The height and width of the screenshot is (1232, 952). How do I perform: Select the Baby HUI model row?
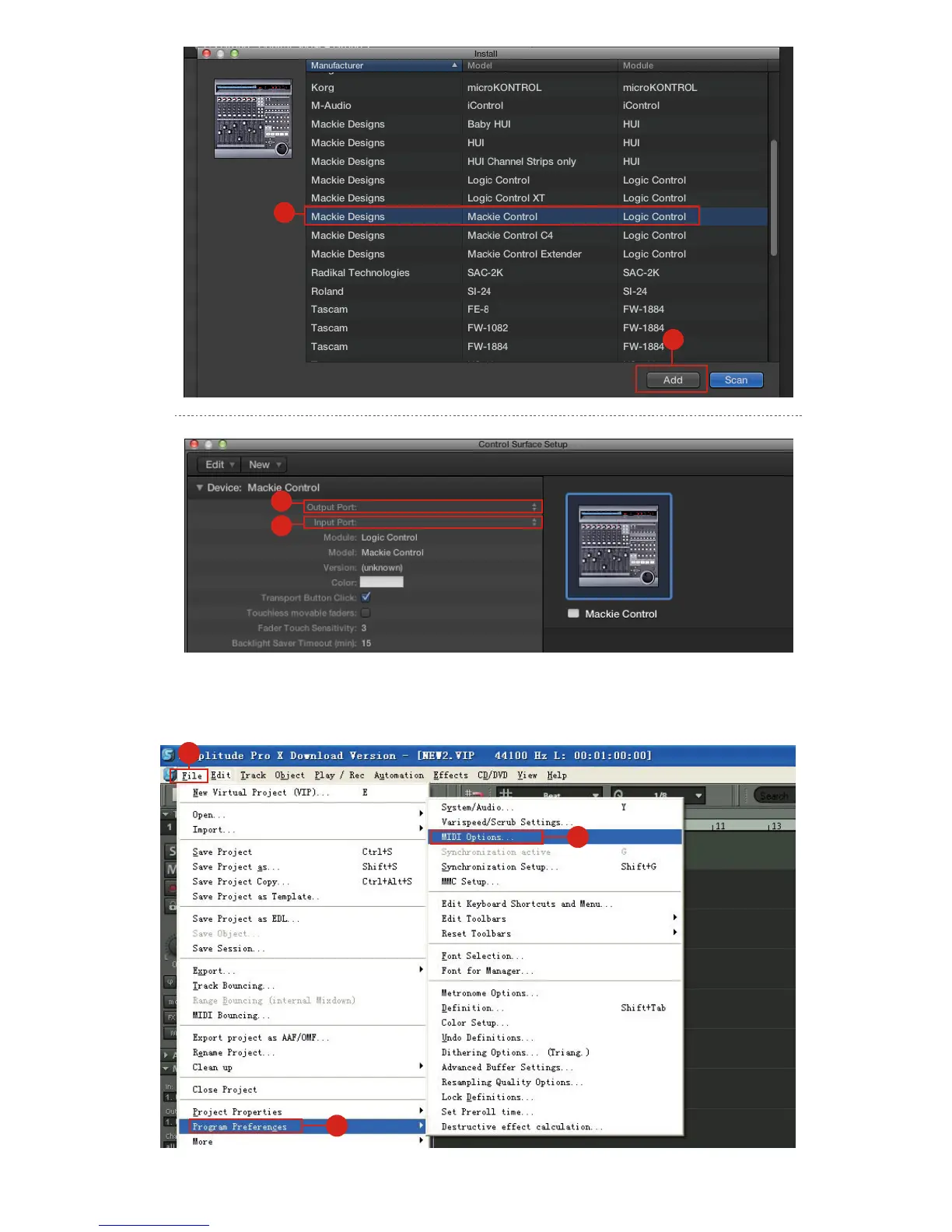pos(537,124)
